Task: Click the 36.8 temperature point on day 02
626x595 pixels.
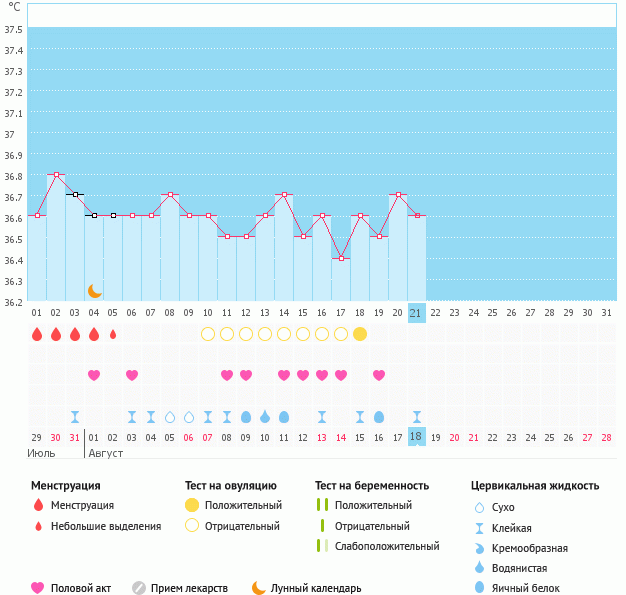Action: [56, 174]
